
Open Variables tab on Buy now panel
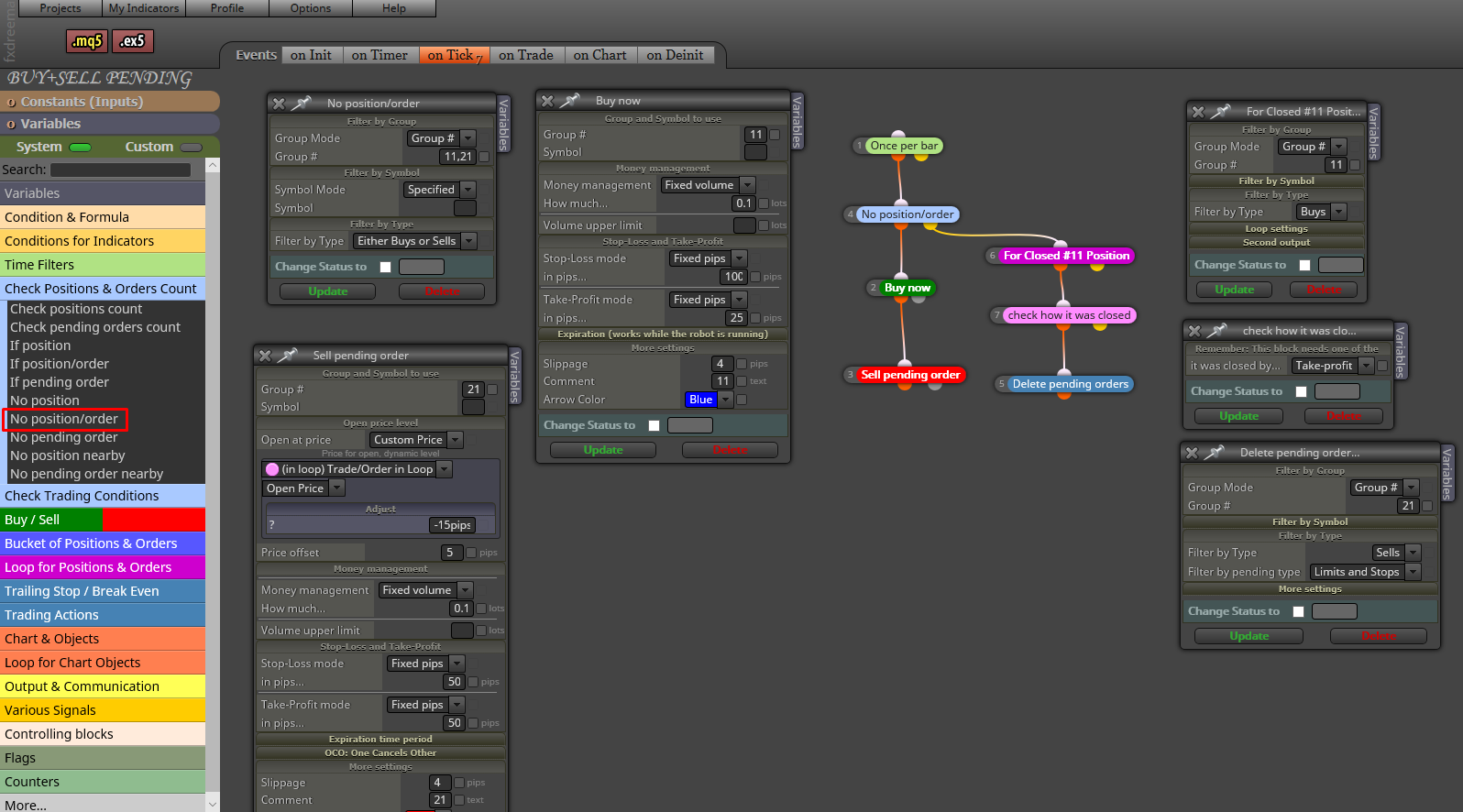[797, 121]
